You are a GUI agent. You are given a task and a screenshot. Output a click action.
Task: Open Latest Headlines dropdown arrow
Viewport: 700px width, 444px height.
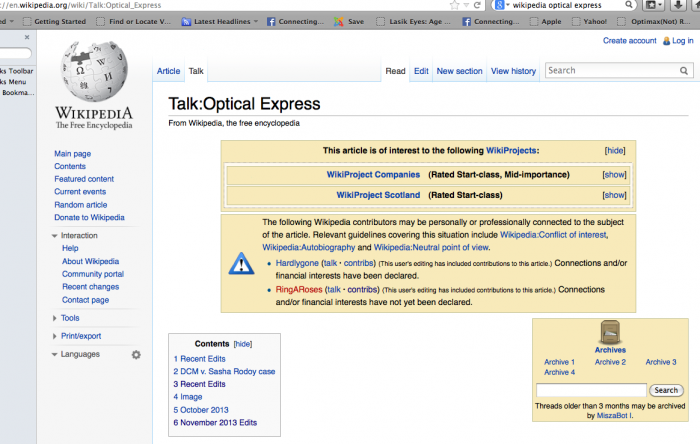coord(256,21)
